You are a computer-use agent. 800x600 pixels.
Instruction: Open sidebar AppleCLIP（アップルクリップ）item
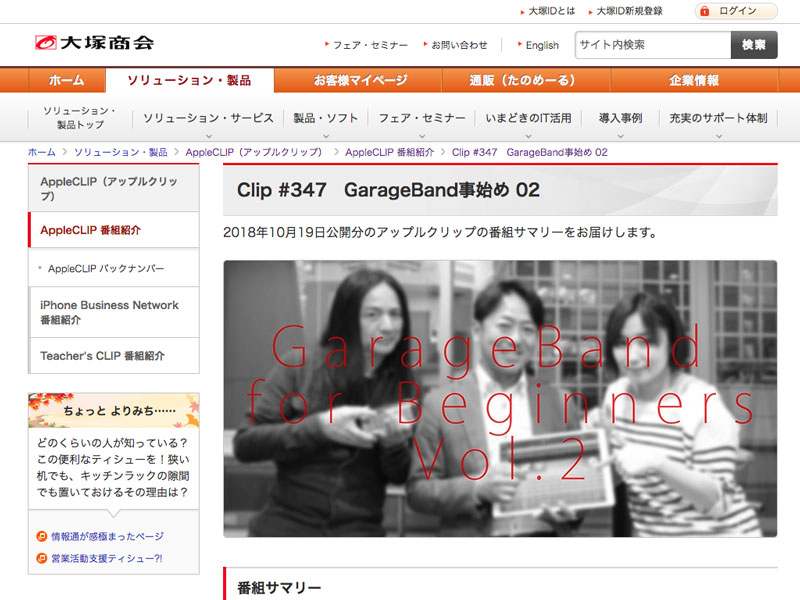tap(114, 188)
